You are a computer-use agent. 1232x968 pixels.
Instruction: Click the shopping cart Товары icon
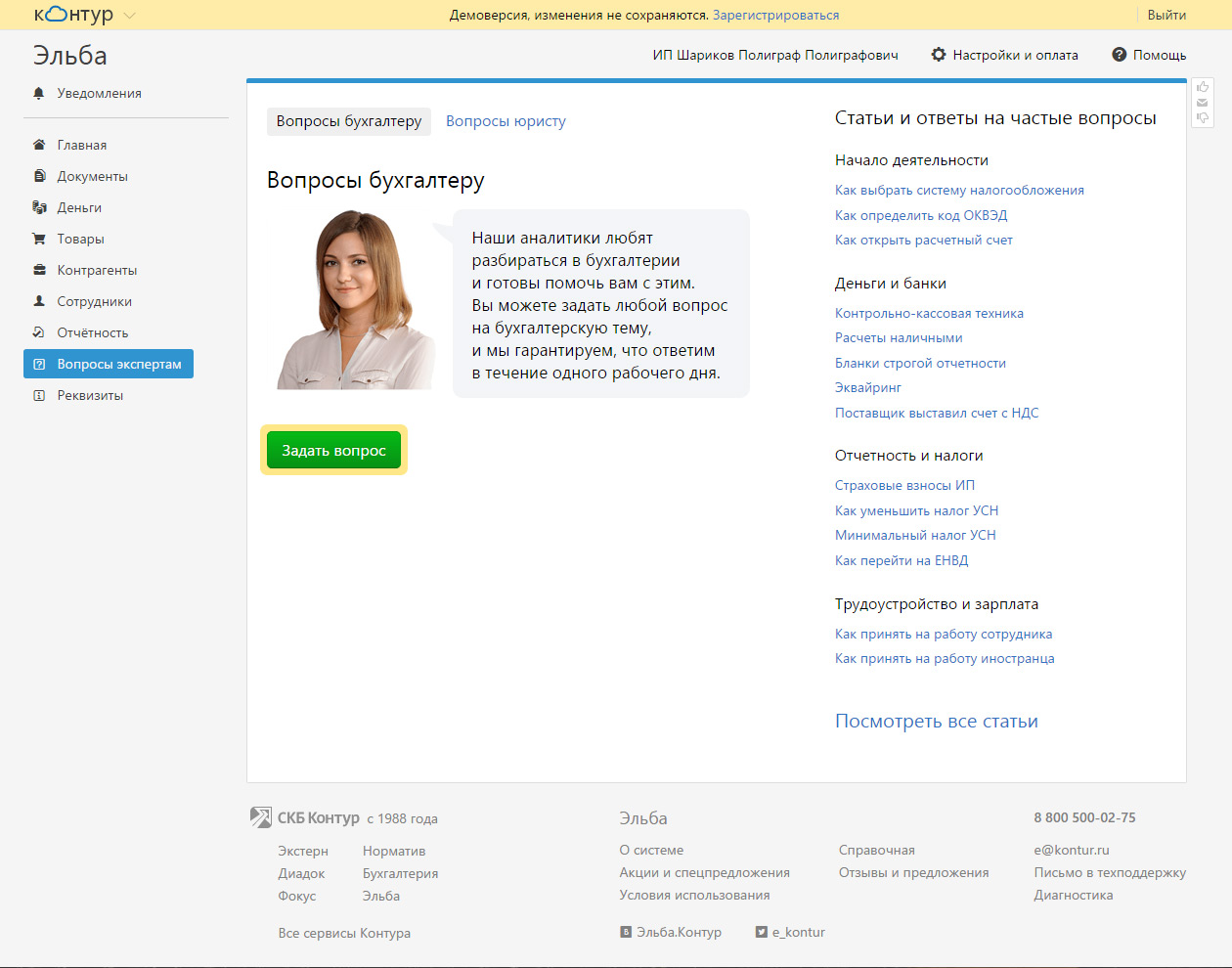pos(39,239)
